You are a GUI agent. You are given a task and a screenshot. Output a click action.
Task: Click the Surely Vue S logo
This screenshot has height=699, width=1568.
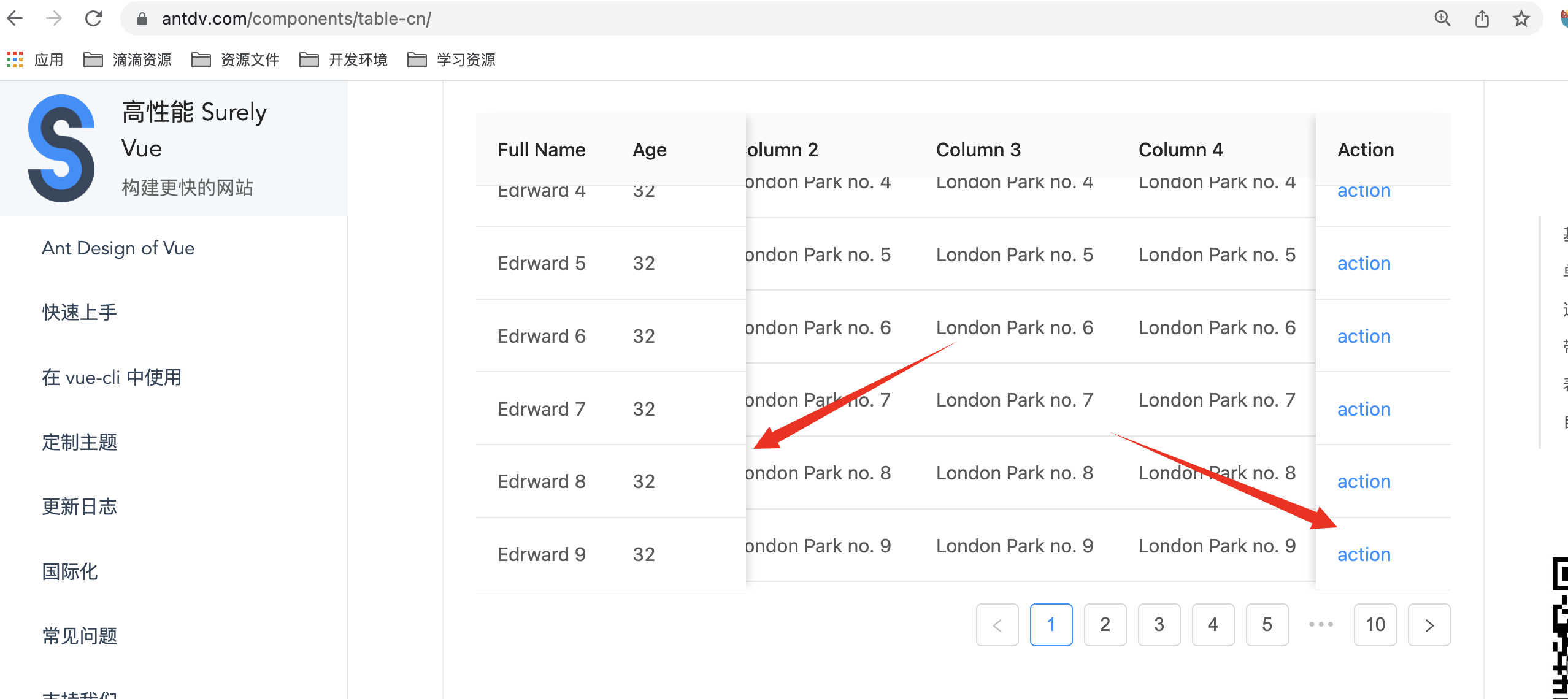click(x=61, y=149)
